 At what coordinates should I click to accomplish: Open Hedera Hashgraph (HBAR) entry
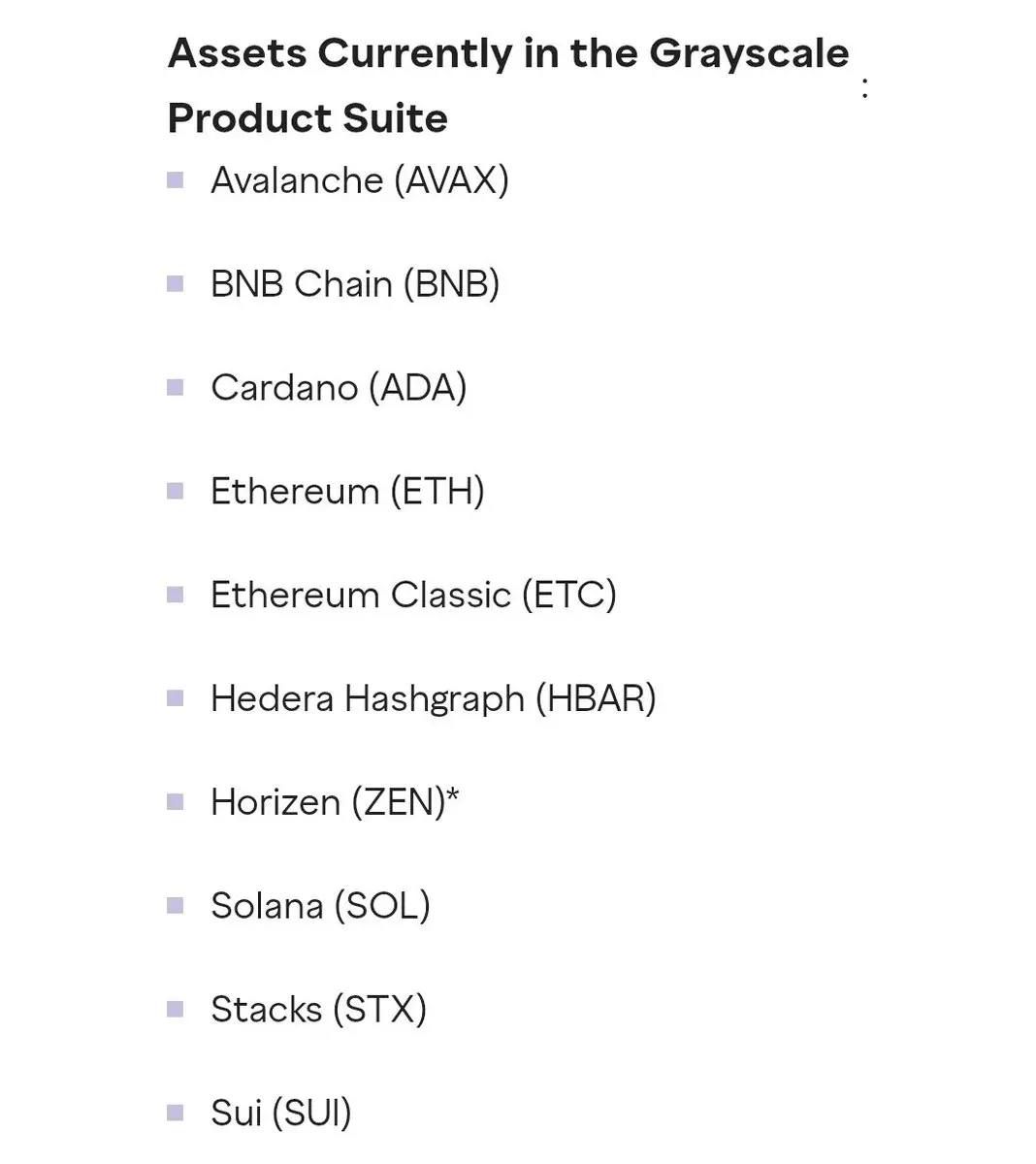click(x=434, y=699)
